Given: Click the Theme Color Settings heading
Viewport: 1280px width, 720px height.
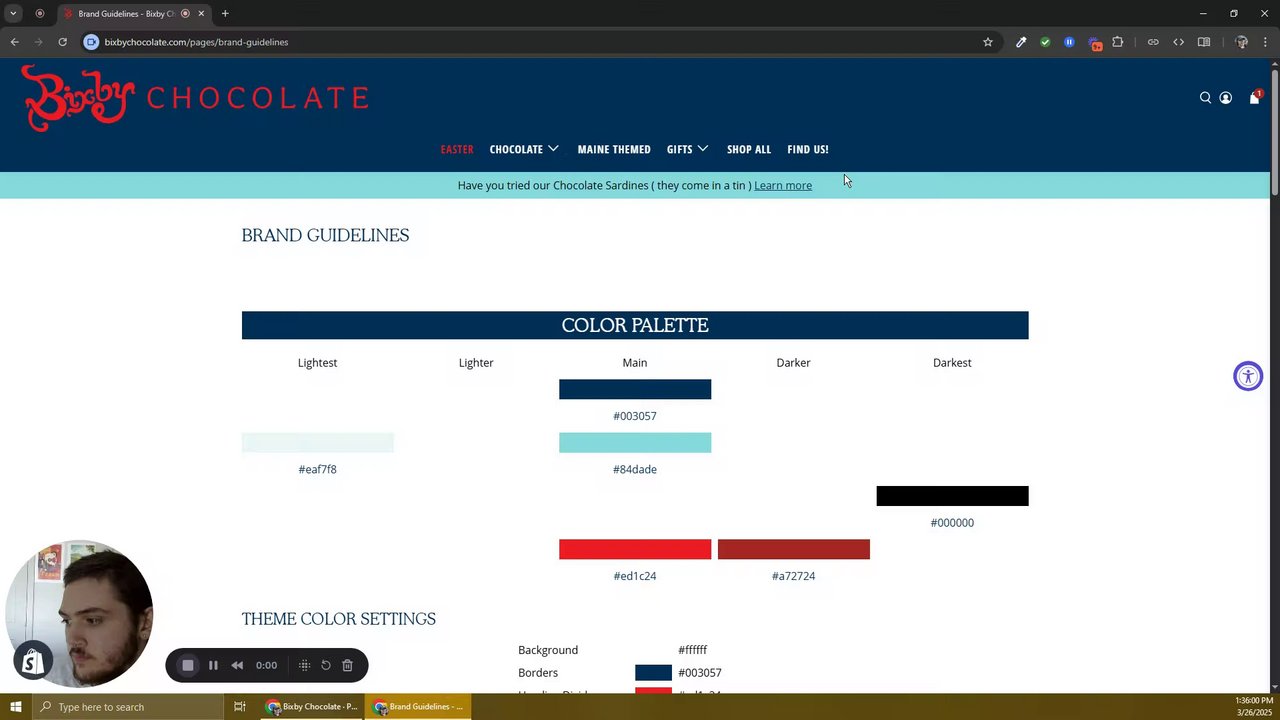Looking at the screenshot, I should pos(339,619).
